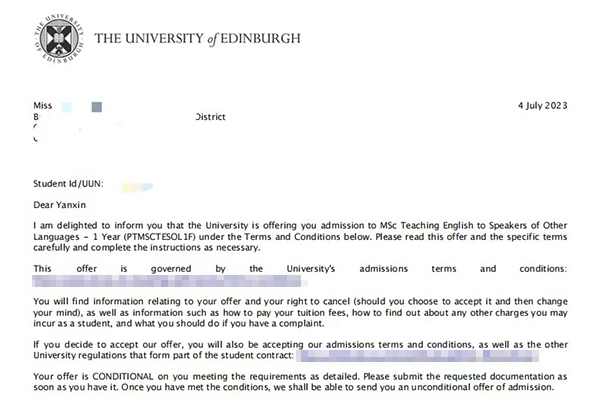Click the "Student Id/UUN:" label
The height and width of the screenshot is (400, 600).
click(68, 184)
